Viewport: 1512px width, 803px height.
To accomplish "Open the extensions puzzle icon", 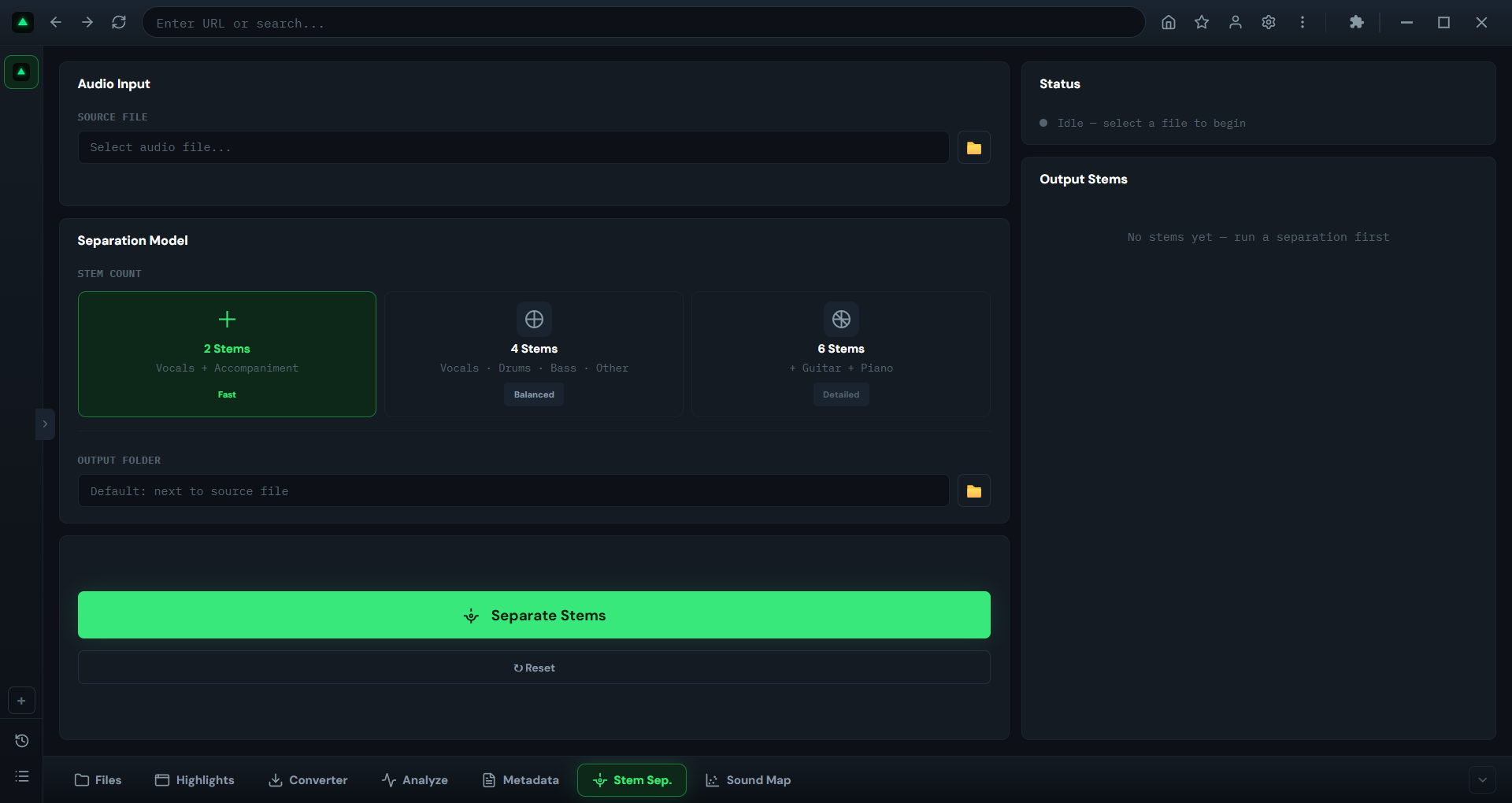I will pyautogui.click(x=1356, y=22).
